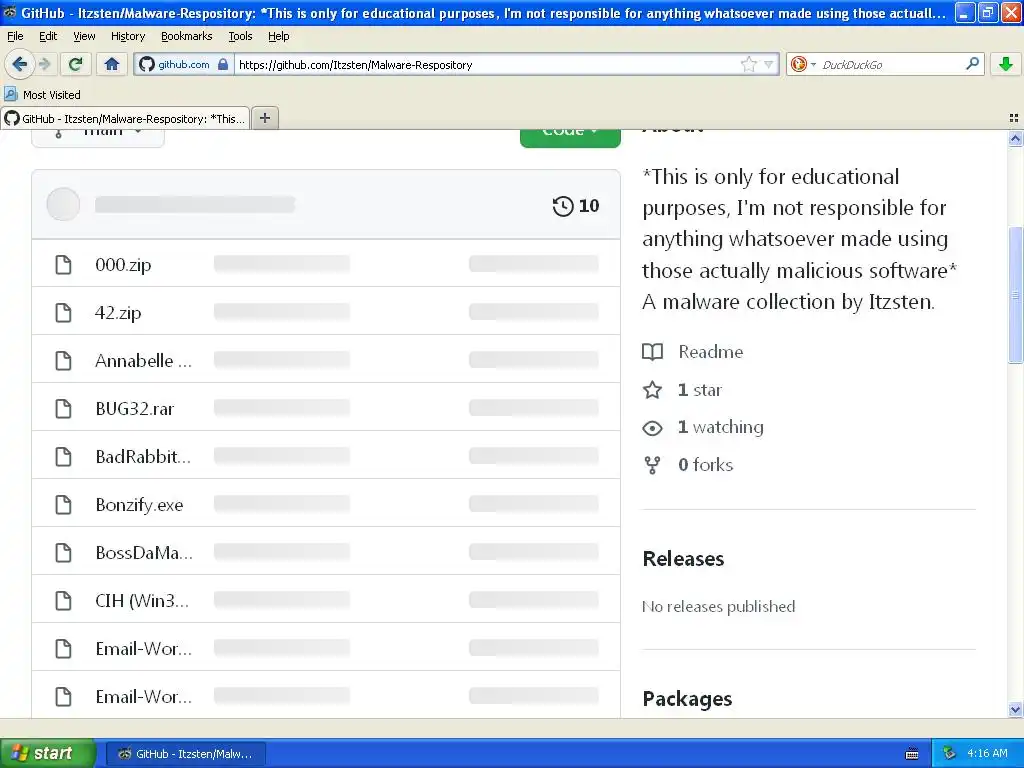Open the 0 forks link

705,465
